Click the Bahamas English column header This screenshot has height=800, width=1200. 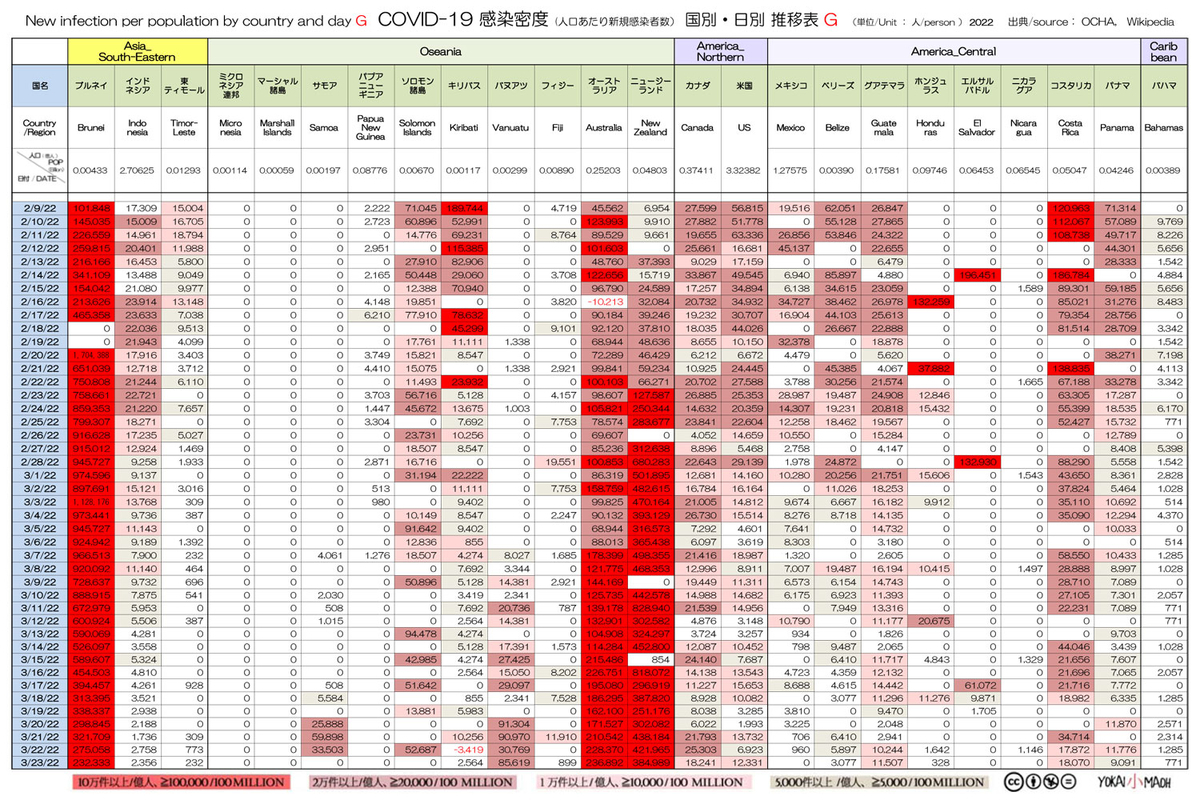pyautogui.click(x=1163, y=128)
